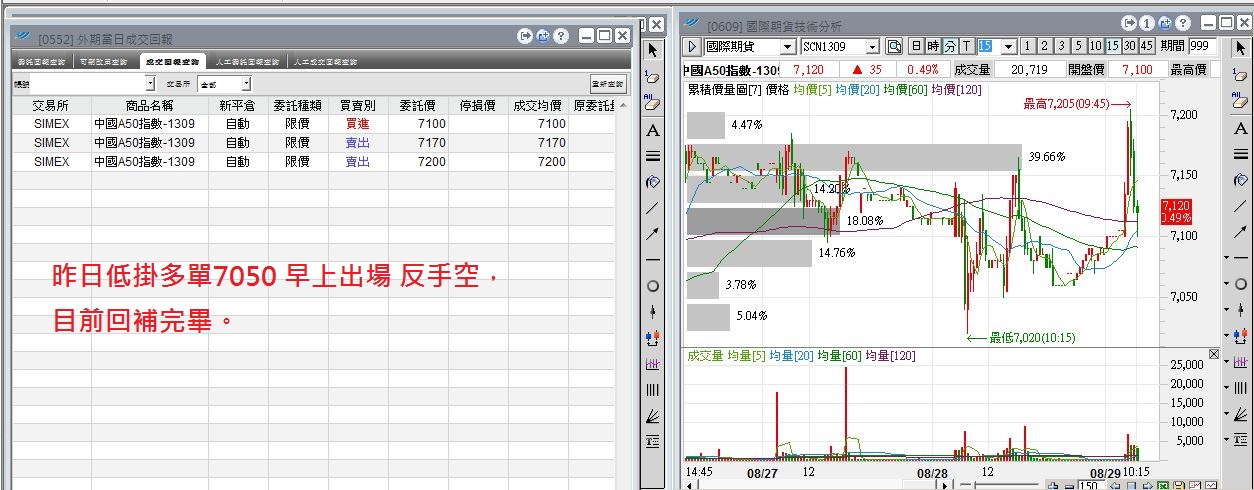Switch chart to hourly 時 period
The image size is (1254, 490).
932,46
